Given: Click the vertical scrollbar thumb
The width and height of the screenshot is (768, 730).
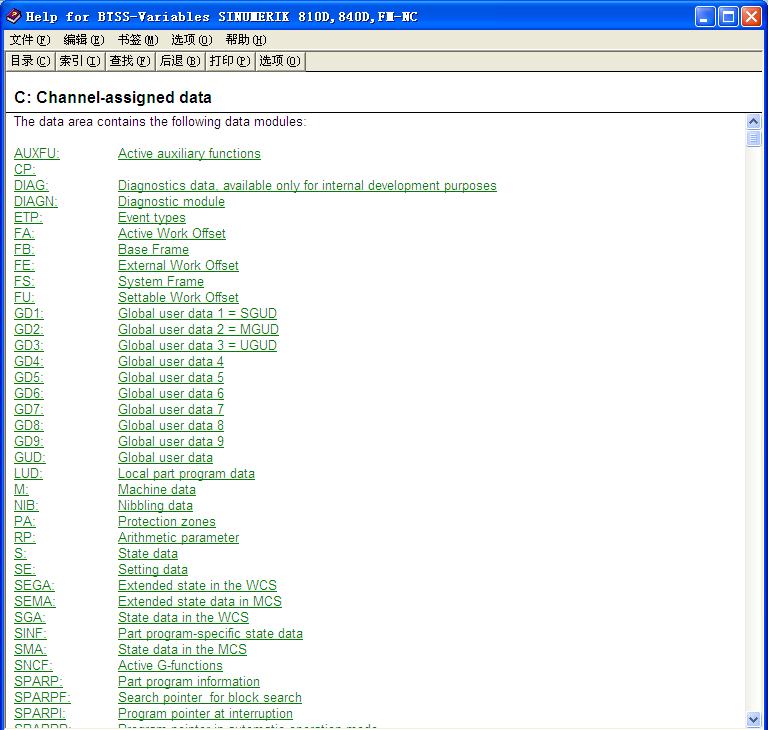Looking at the screenshot, I should click(753, 138).
